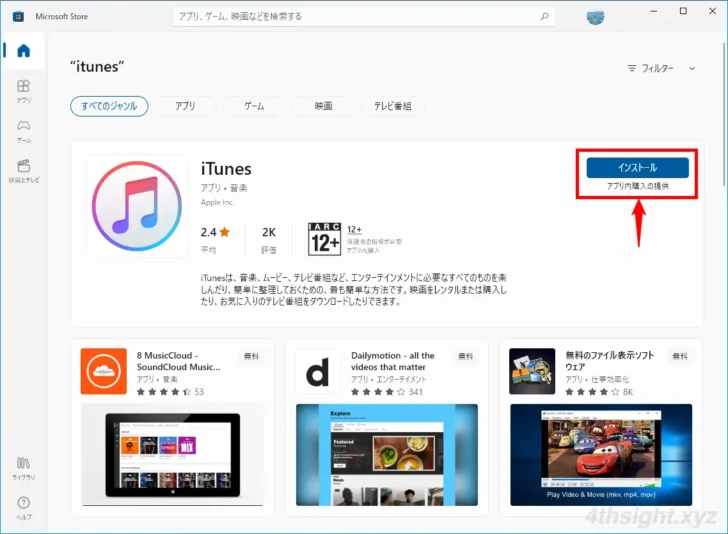This screenshot has width=728, height=534.
Task: Click the Cars video player screenshot thumbnail
Action: pos(601,455)
